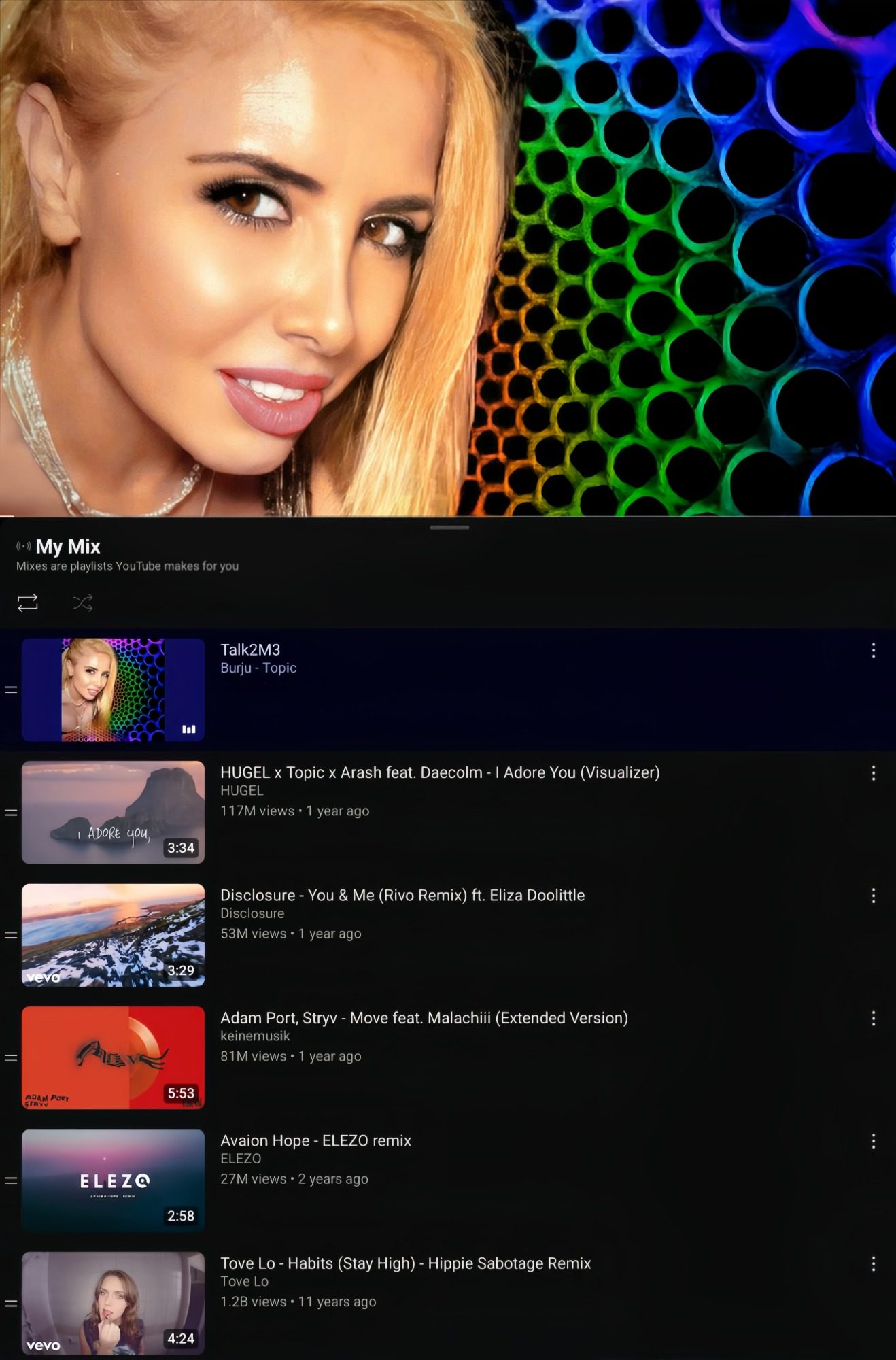The width and height of the screenshot is (896, 1360).
Task: Open Tove Lo Habits Hippie Sabotage Remix title
Action: pyautogui.click(x=406, y=1263)
